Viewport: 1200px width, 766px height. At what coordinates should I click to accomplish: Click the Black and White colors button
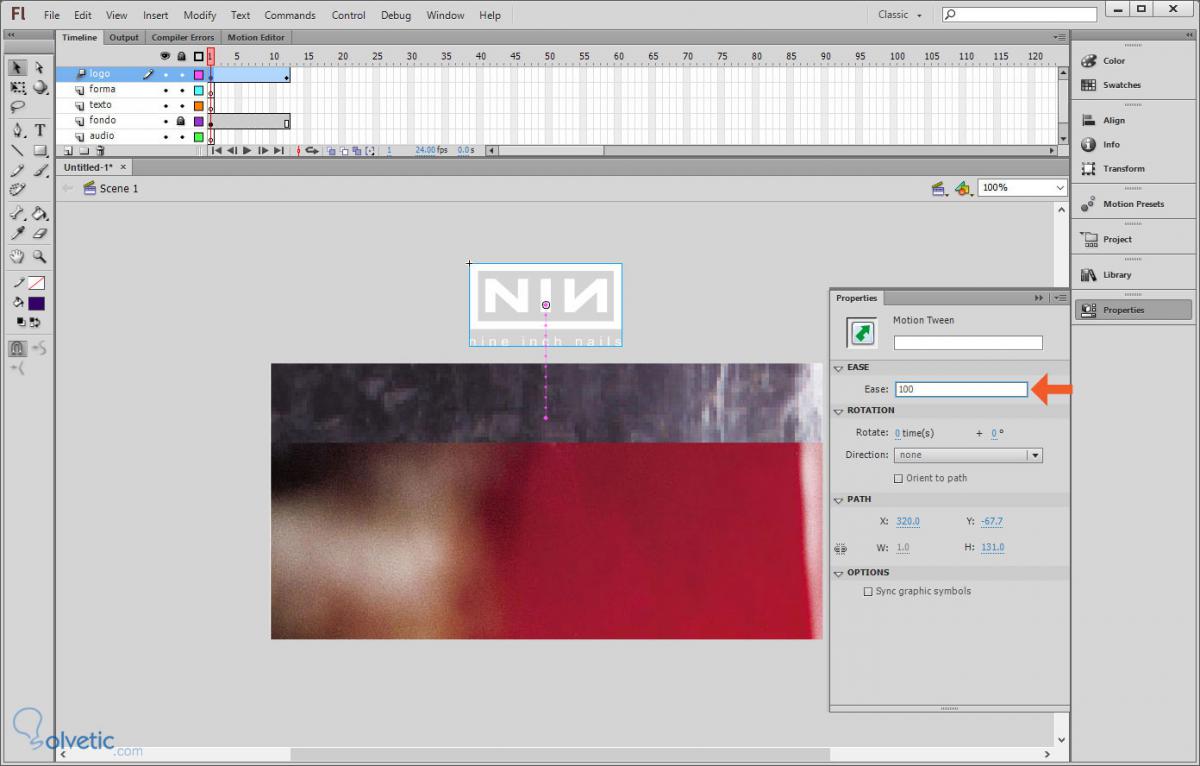point(21,322)
